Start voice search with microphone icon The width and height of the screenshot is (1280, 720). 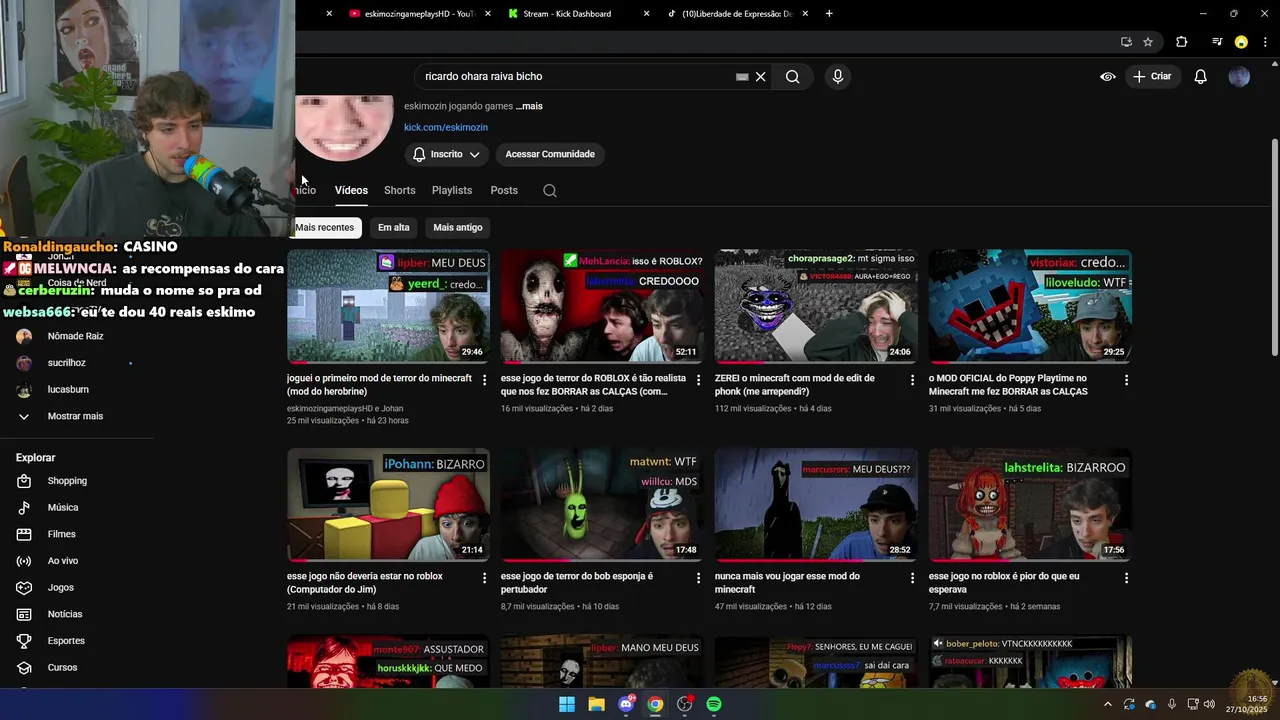(x=838, y=77)
